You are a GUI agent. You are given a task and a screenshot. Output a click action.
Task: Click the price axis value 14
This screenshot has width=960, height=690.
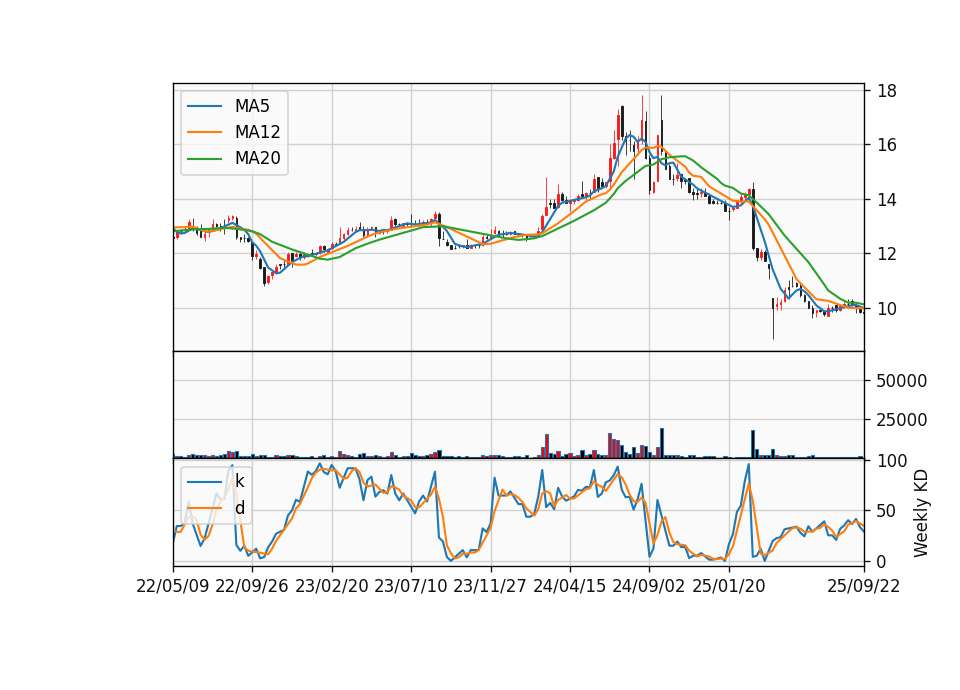click(887, 200)
